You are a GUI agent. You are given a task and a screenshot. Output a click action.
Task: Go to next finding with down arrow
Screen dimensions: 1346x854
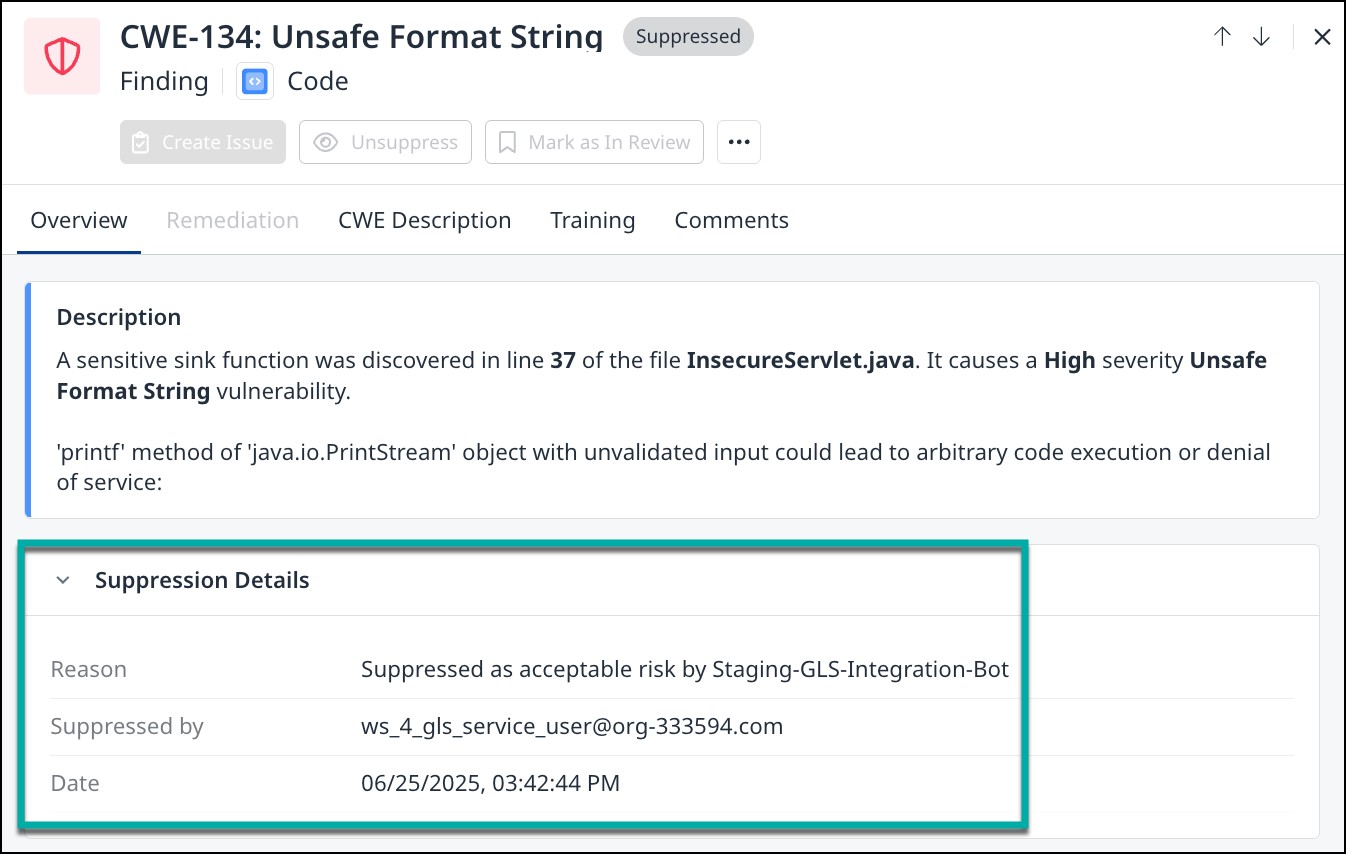[1261, 37]
